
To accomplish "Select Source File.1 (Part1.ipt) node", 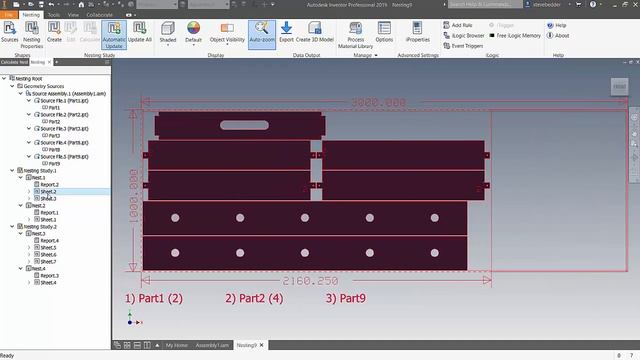I will click(x=64, y=100).
